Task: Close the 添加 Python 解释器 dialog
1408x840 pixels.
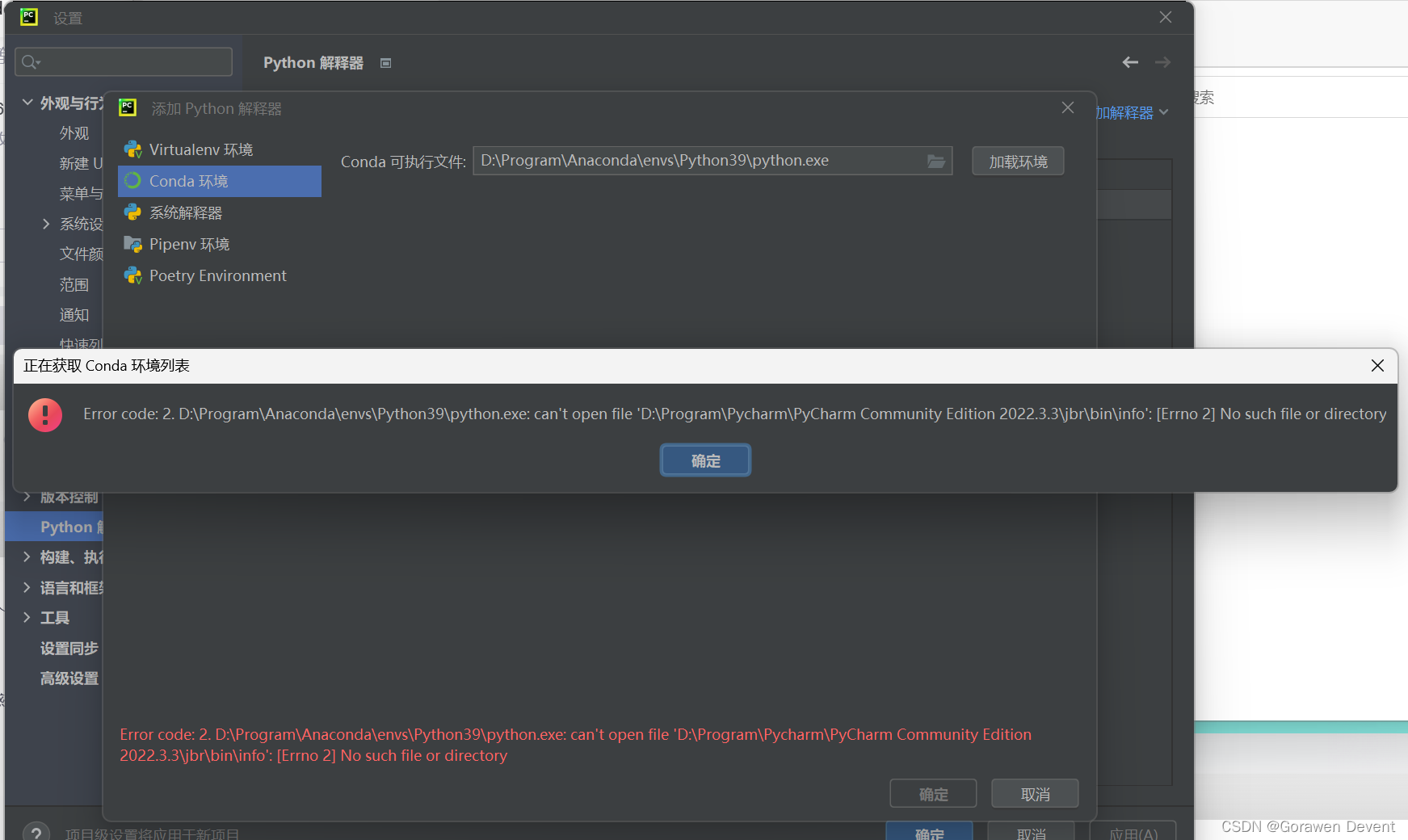Action: point(1068,107)
